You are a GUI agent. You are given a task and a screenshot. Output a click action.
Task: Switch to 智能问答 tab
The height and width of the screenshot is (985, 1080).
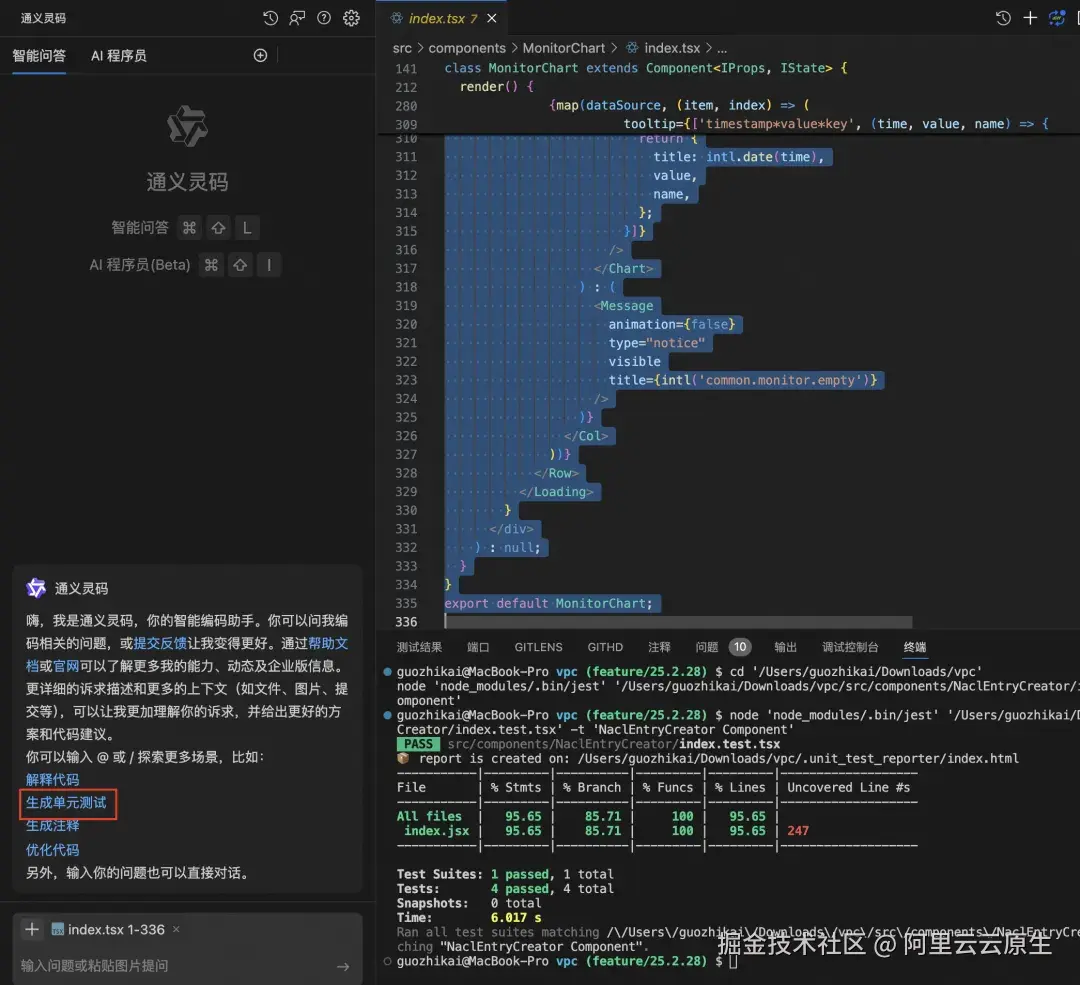point(39,56)
